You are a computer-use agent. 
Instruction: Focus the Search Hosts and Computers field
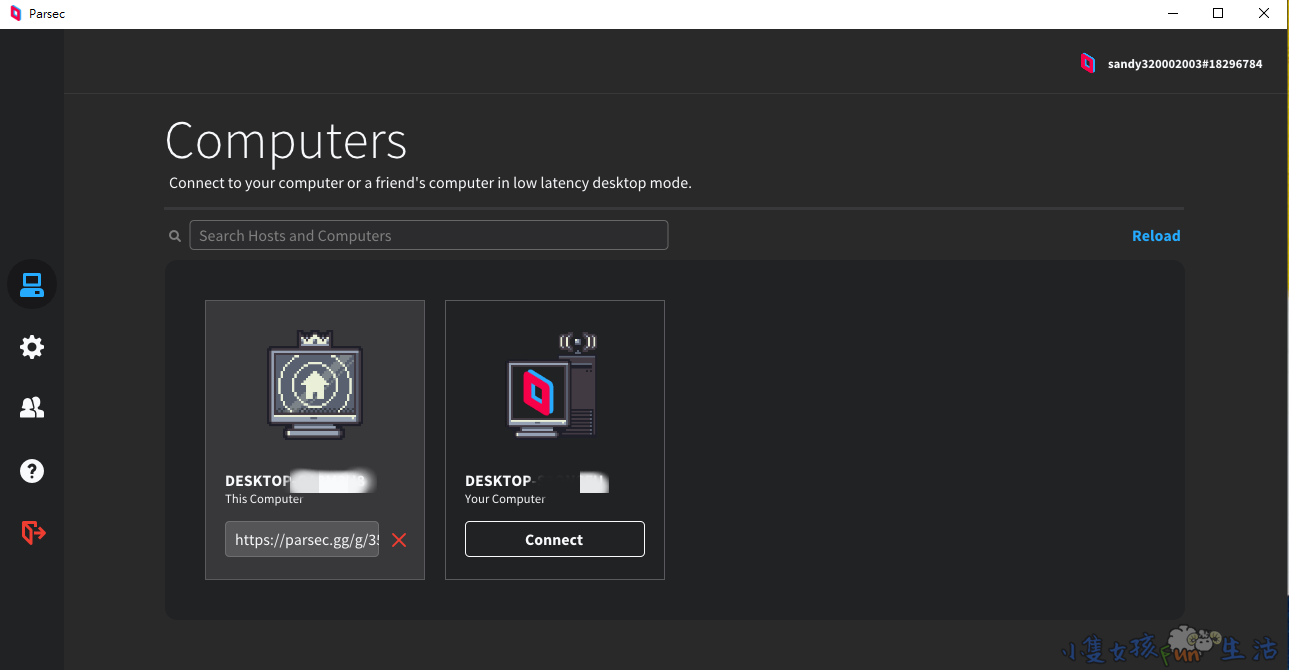[428, 236]
